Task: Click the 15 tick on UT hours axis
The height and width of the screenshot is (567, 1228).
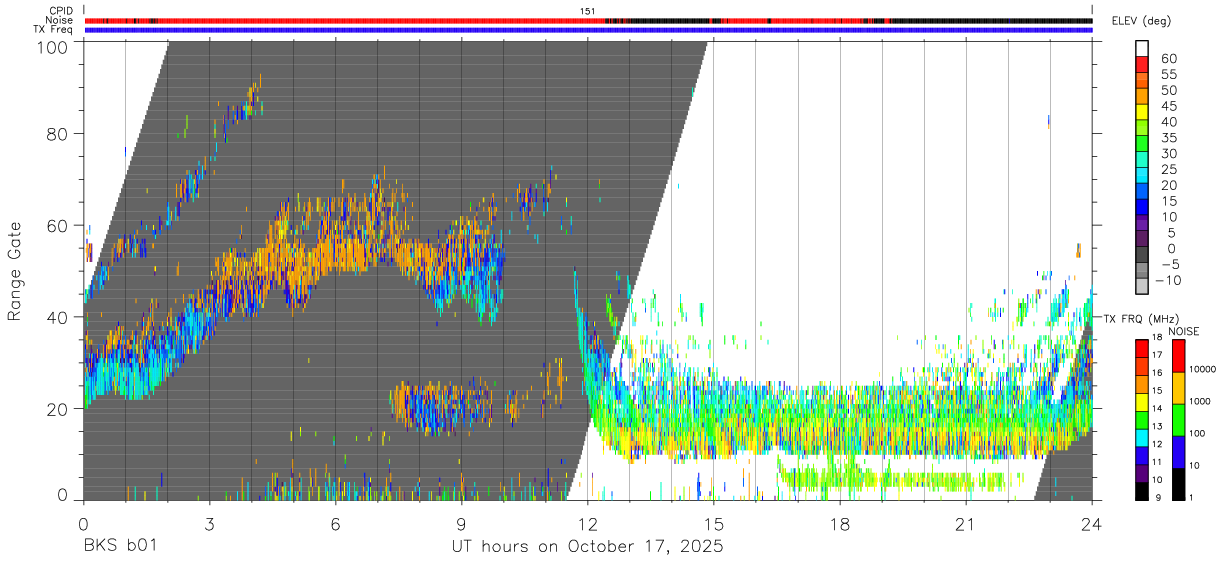Action: 713,523
